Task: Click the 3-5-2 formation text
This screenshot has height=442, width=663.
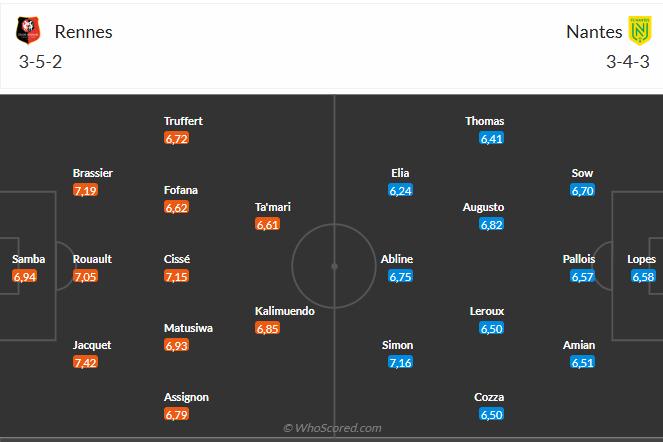Action: 40,61
